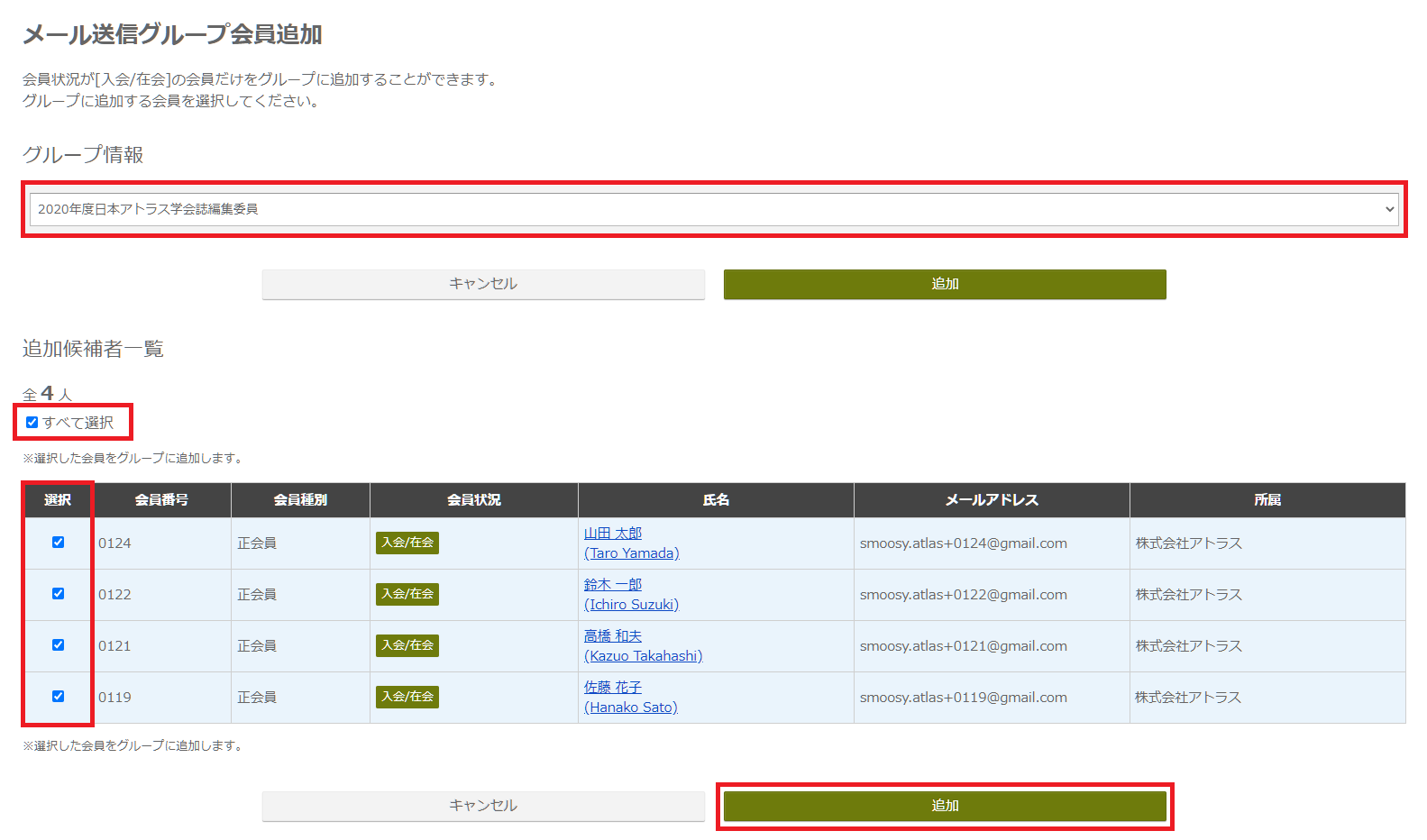Image resolution: width=1427 pixels, height=840 pixels.
Task: Click the メールアドレス column header
Action: (992, 500)
